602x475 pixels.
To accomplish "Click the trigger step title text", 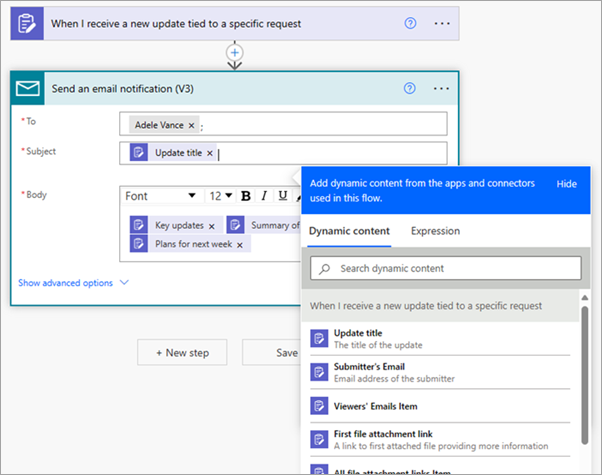I will pos(176,24).
